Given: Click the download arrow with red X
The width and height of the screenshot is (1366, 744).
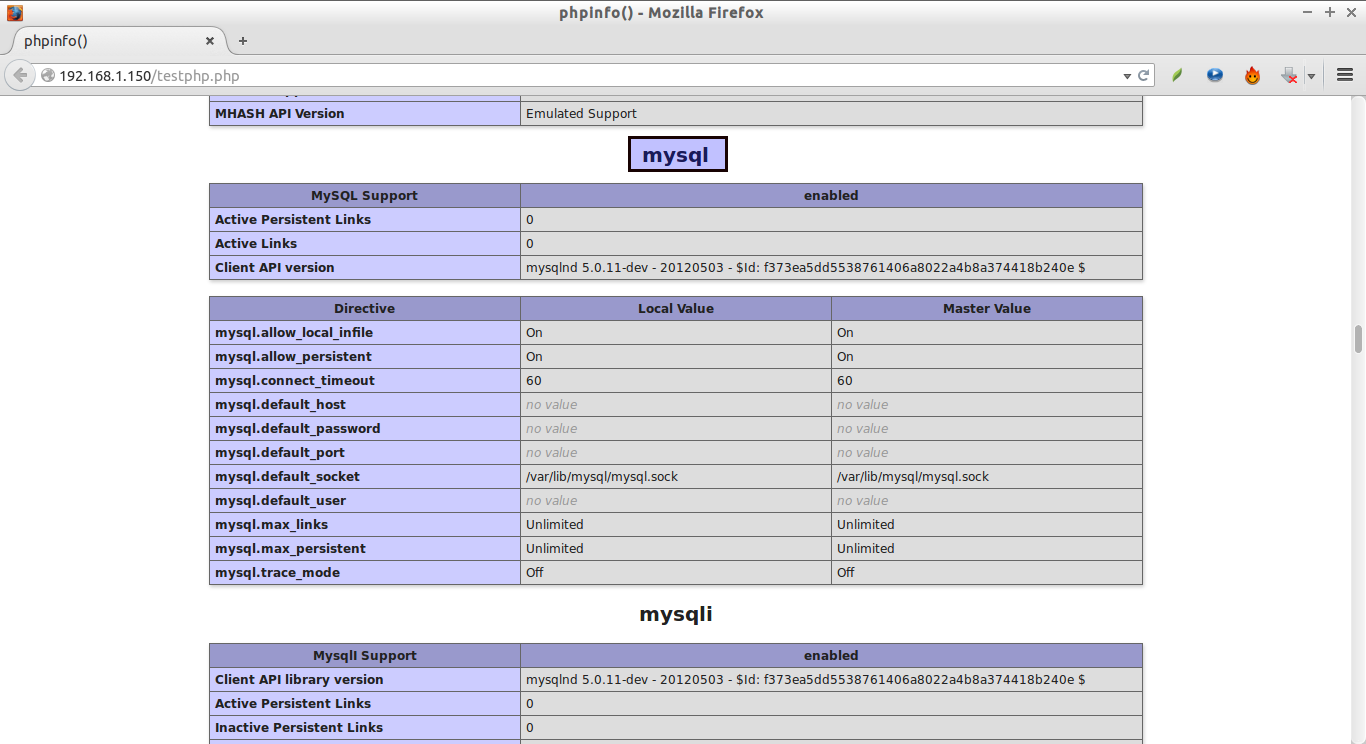Looking at the screenshot, I should [x=1290, y=75].
